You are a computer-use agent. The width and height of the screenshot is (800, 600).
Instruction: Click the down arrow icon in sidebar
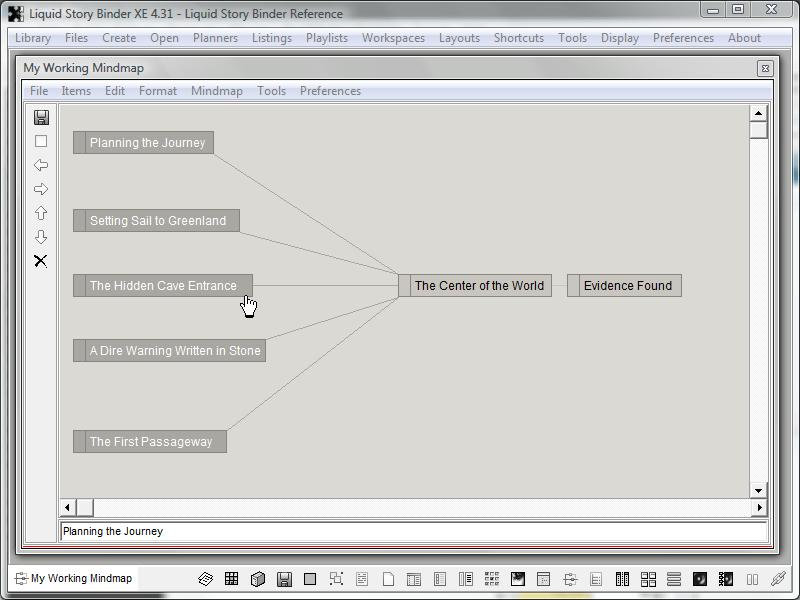click(41, 237)
